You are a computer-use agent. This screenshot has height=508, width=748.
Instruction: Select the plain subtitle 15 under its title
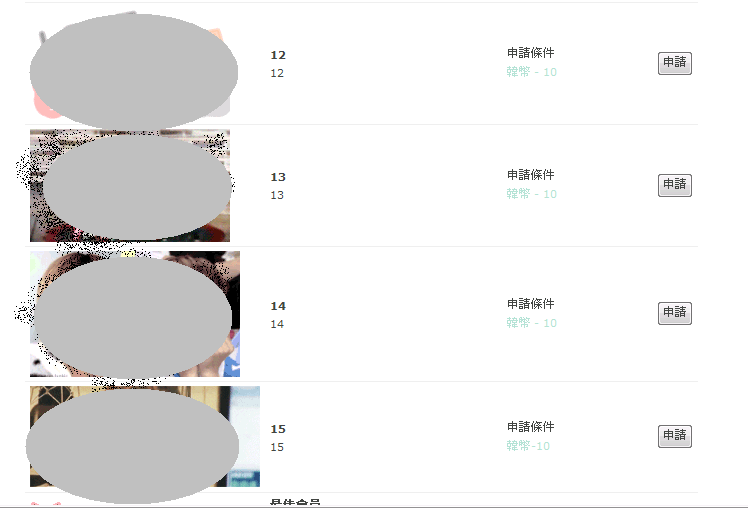pos(277,447)
